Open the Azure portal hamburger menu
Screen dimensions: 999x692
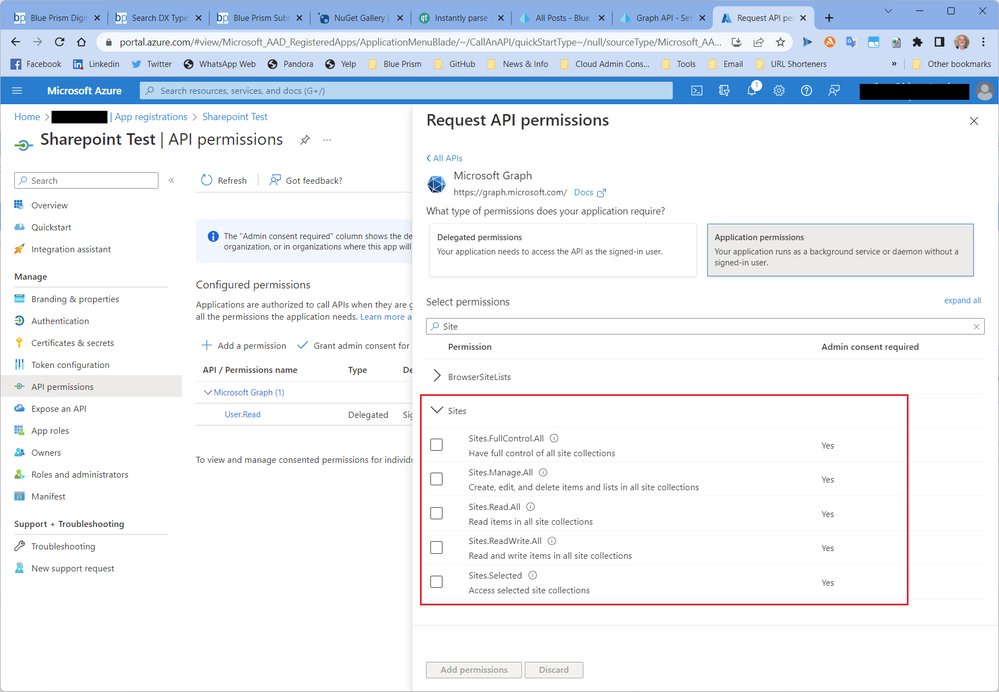click(x=17, y=90)
